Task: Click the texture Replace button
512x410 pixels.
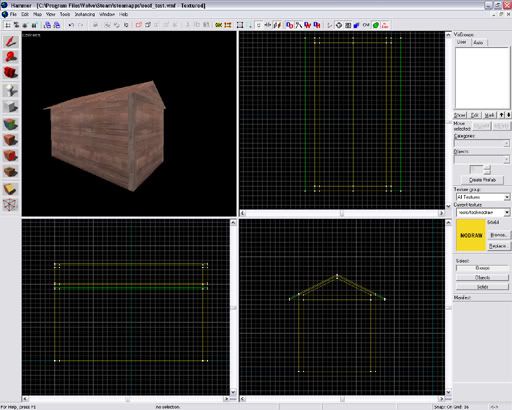Action: [498, 246]
